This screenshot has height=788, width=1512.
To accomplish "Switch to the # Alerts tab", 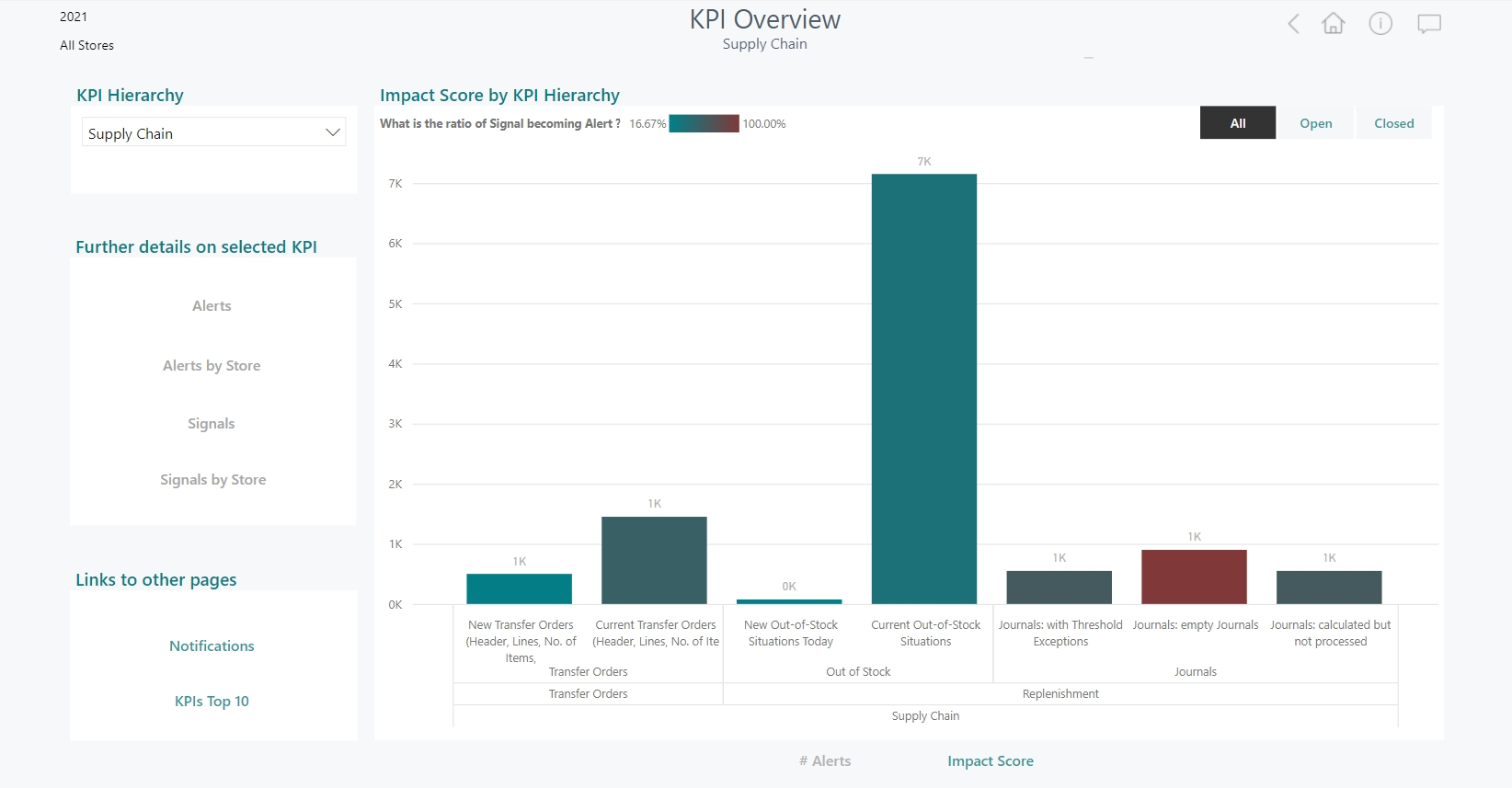I will 825,761.
